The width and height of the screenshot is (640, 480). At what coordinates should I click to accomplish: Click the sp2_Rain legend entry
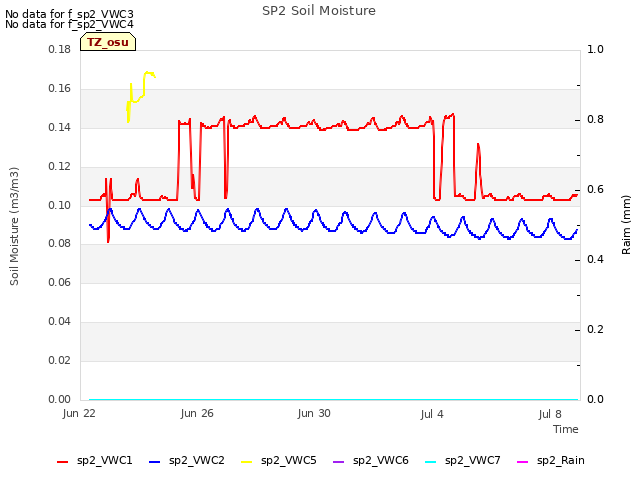coord(551,460)
